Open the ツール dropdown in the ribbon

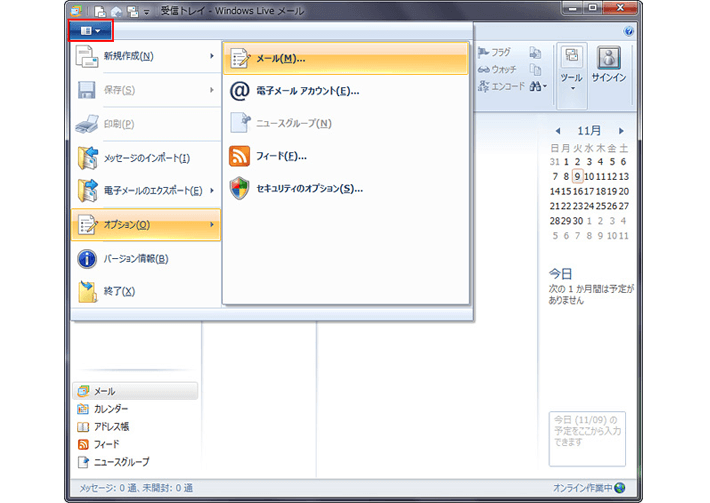point(572,70)
